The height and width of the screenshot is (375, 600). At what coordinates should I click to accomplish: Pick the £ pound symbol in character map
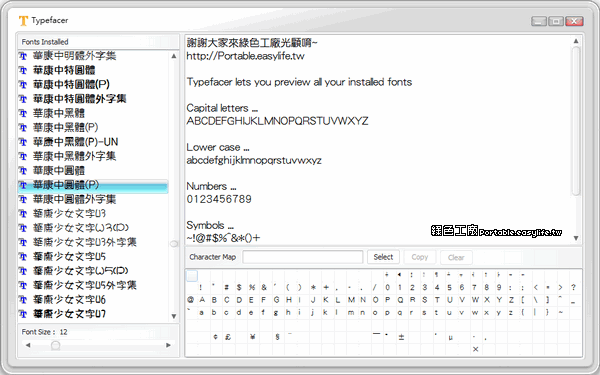click(x=228, y=337)
